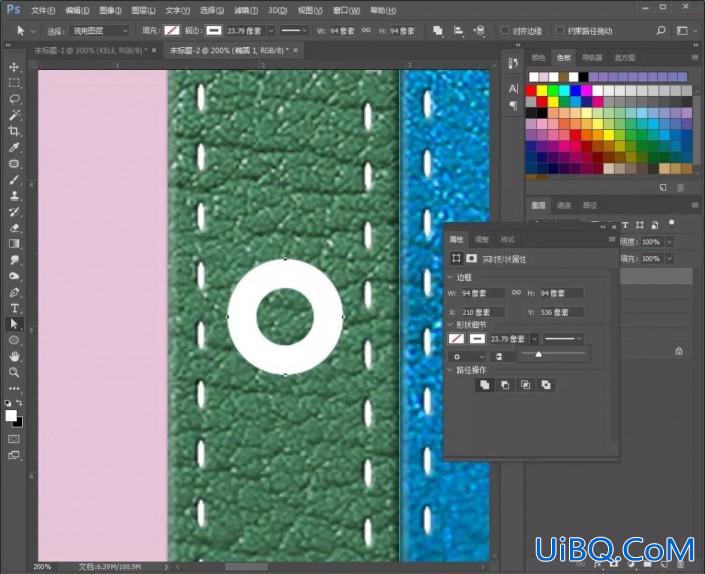Image resolution: width=705 pixels, height=574 pixels.
Task: Open the collapsed Character panel icon
Action: (513, 89)
